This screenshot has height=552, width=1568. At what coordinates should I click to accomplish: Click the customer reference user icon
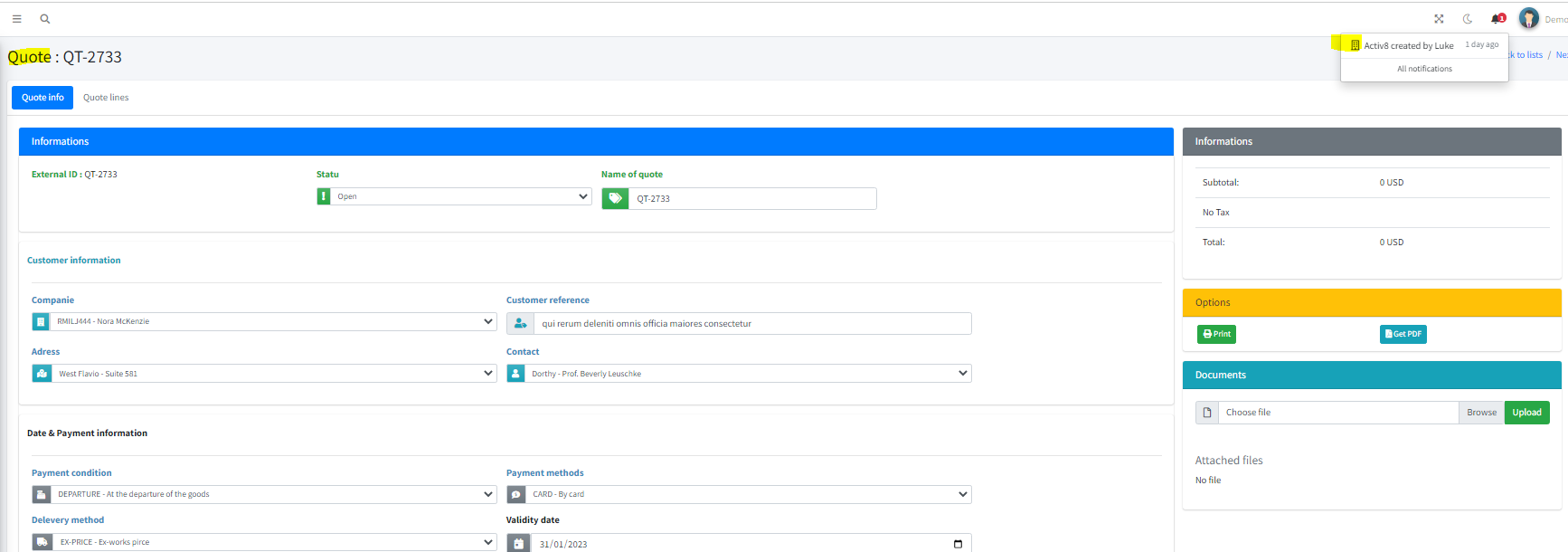[520, 323]
